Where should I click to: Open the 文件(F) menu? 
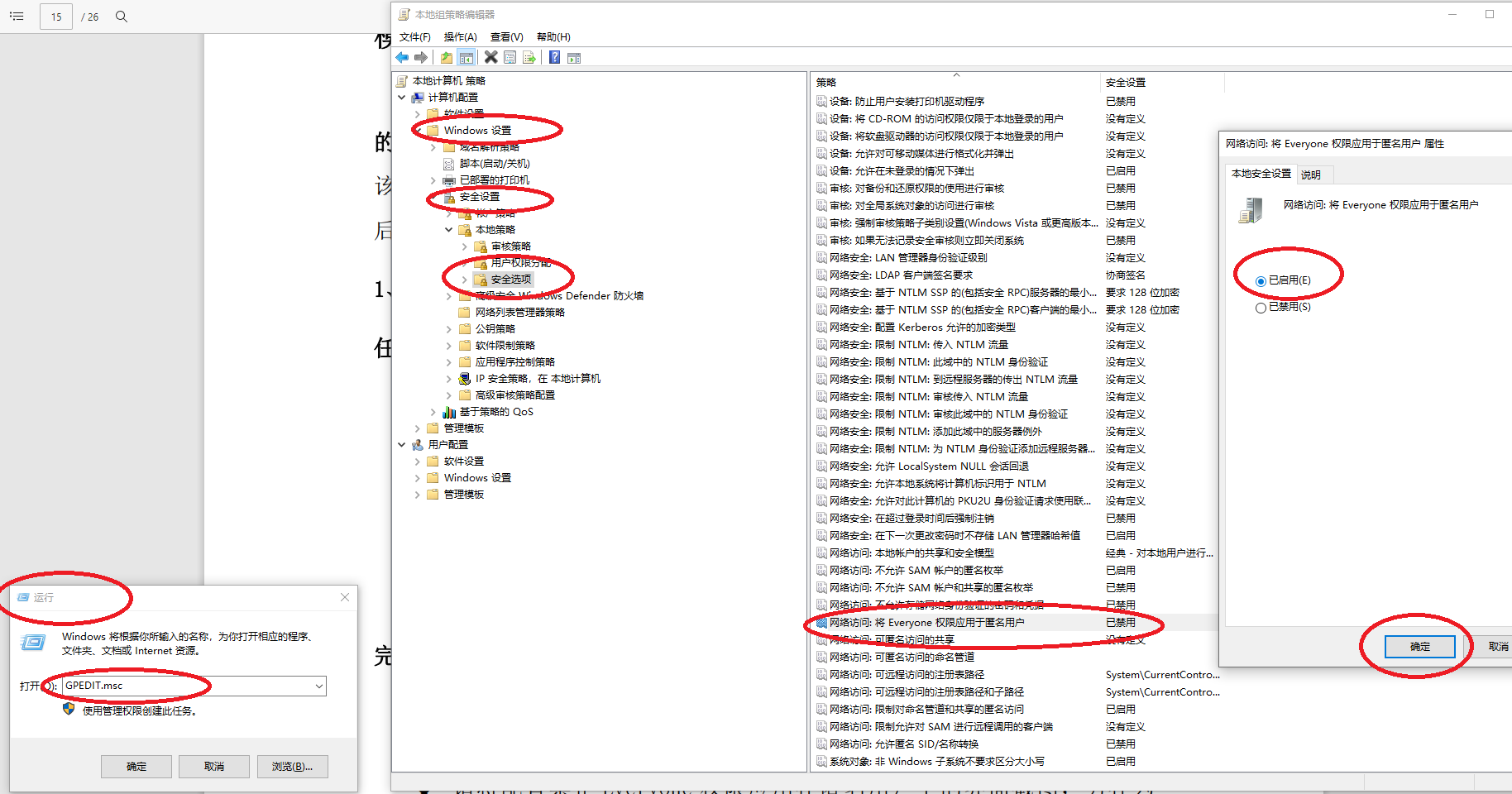tap(415, 37)
